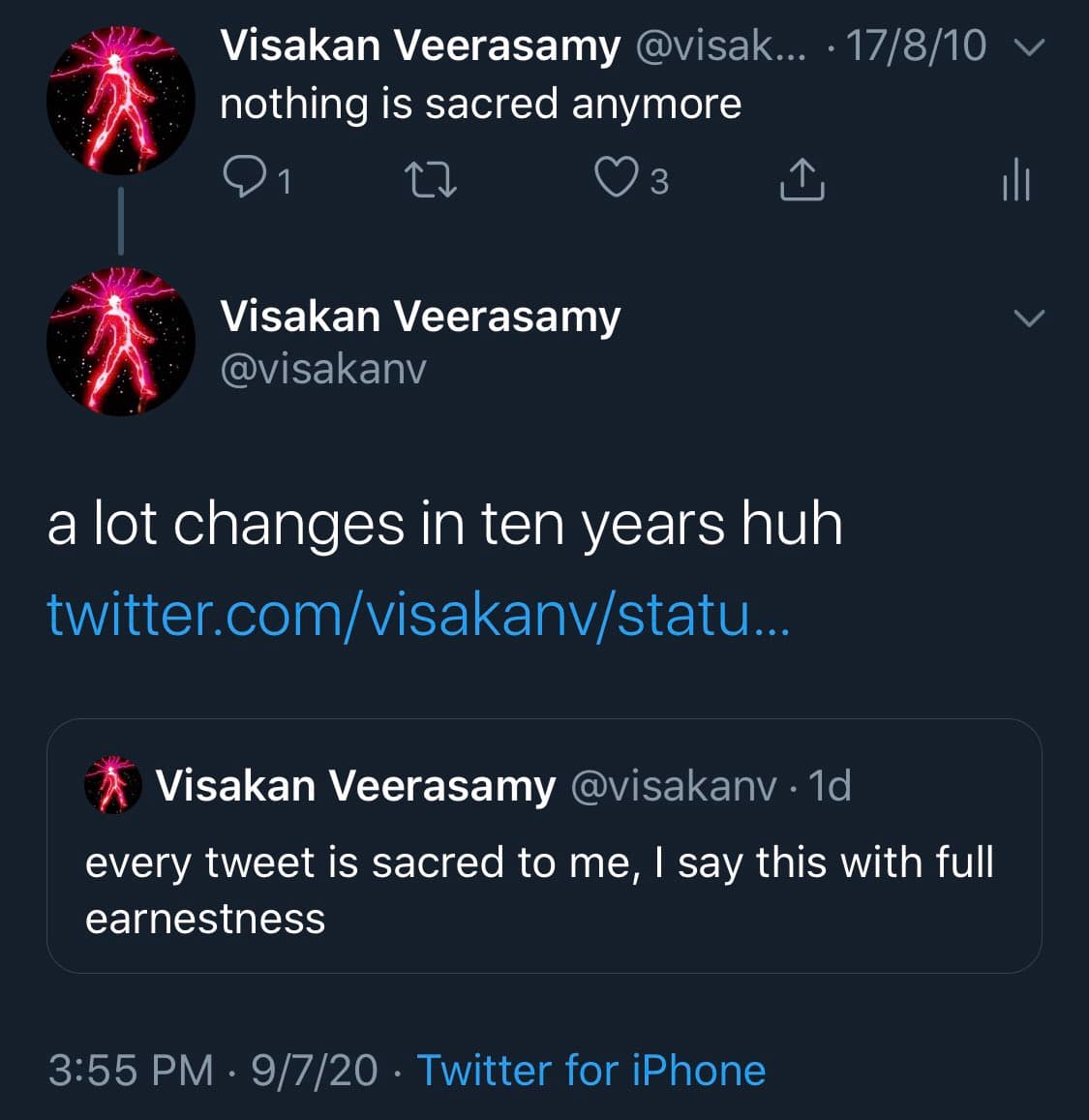Expand the chevron menu on top tweet

(1033, 46)
